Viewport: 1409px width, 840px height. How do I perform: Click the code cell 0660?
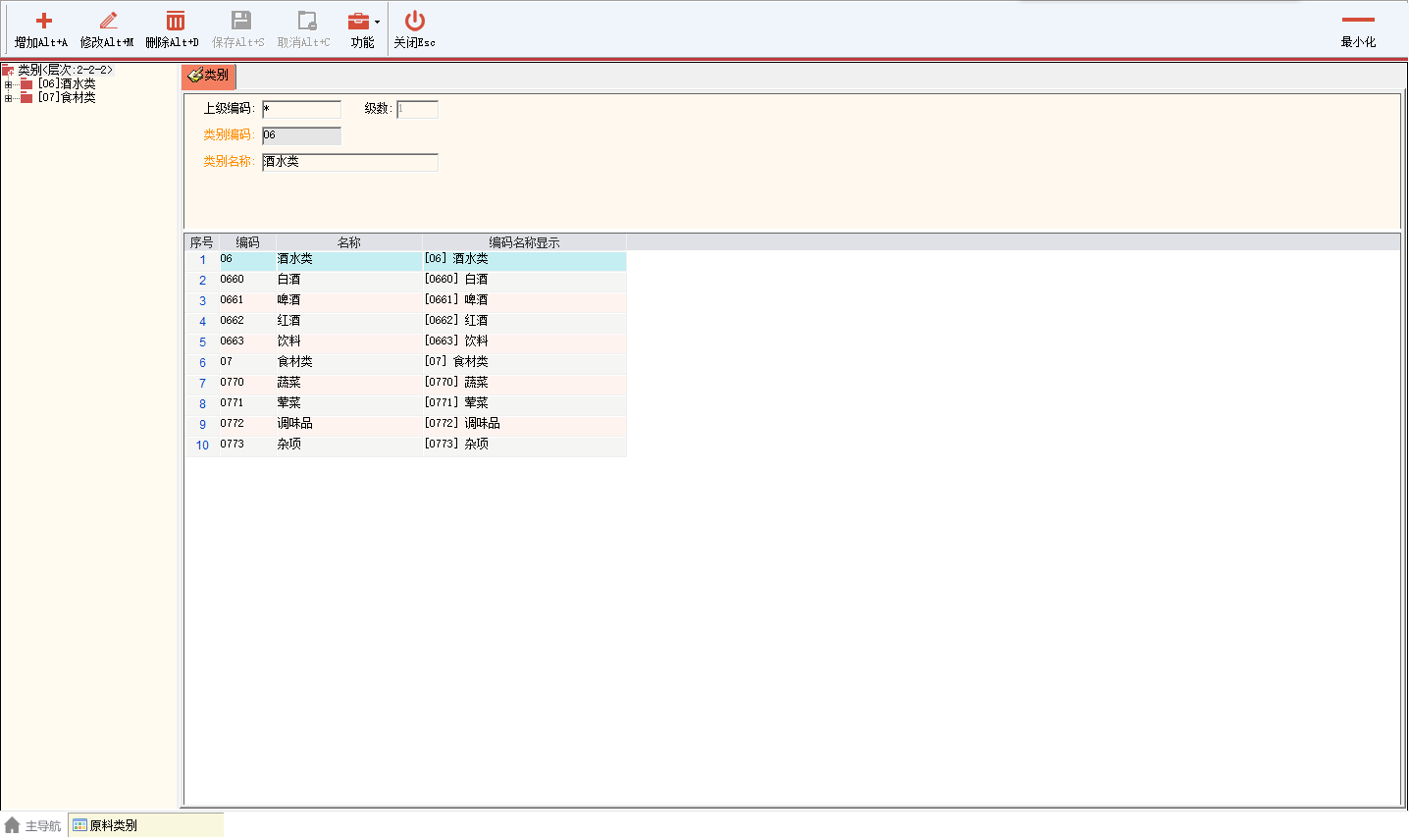[x=246, y=281]
